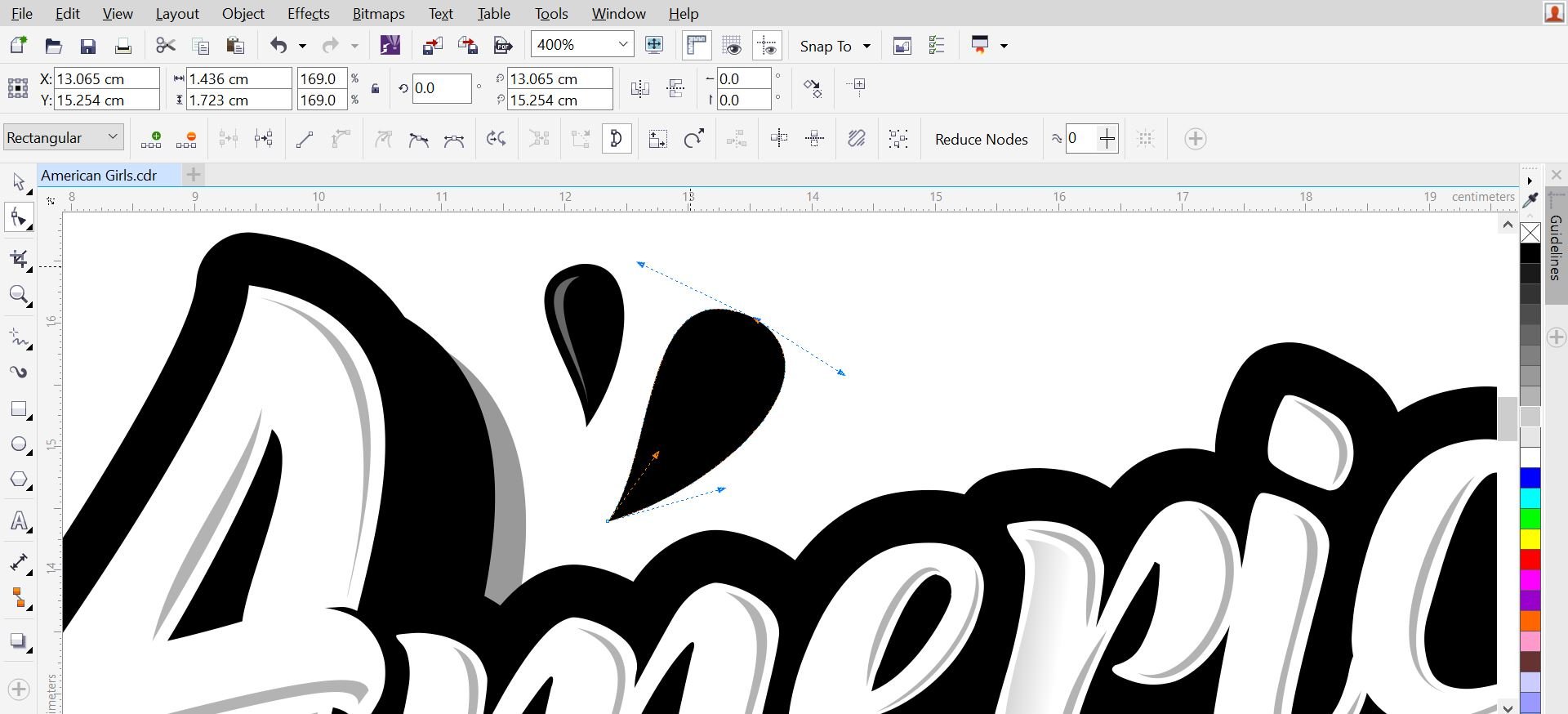
Task: Select the Shape tool in toolbox
Action: pos(19,218)
